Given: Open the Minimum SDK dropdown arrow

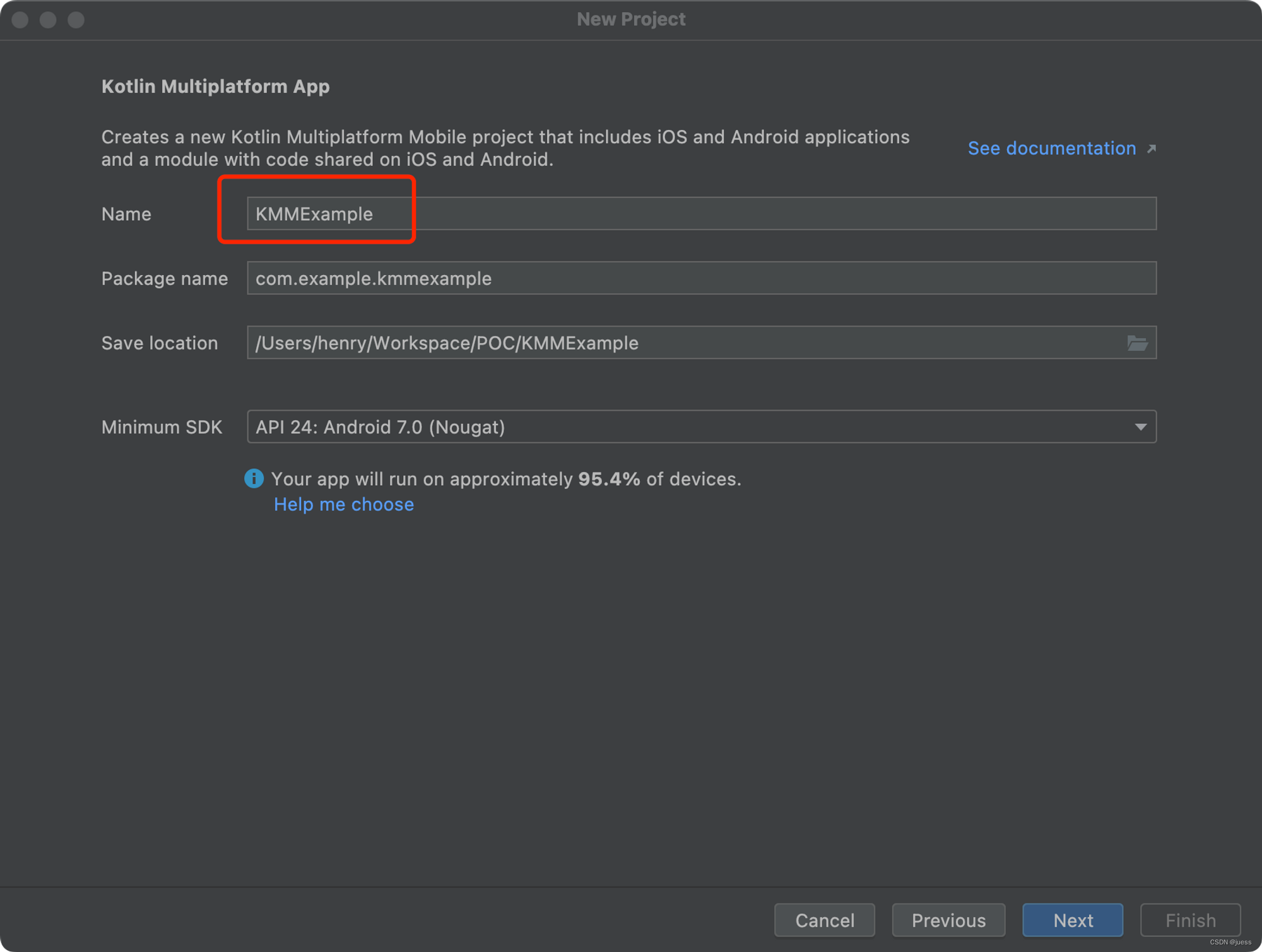Looking at the screenshot, I should click(x=1140, y=427).
